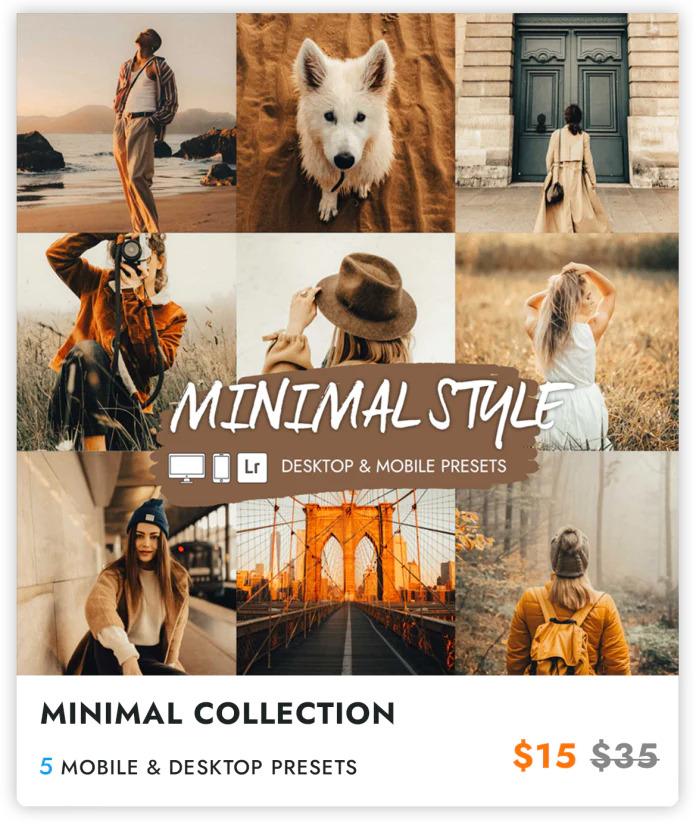The image size is (699, 825).
Task: Click the Lightroom Lr icon
Action: coord(252,468)
